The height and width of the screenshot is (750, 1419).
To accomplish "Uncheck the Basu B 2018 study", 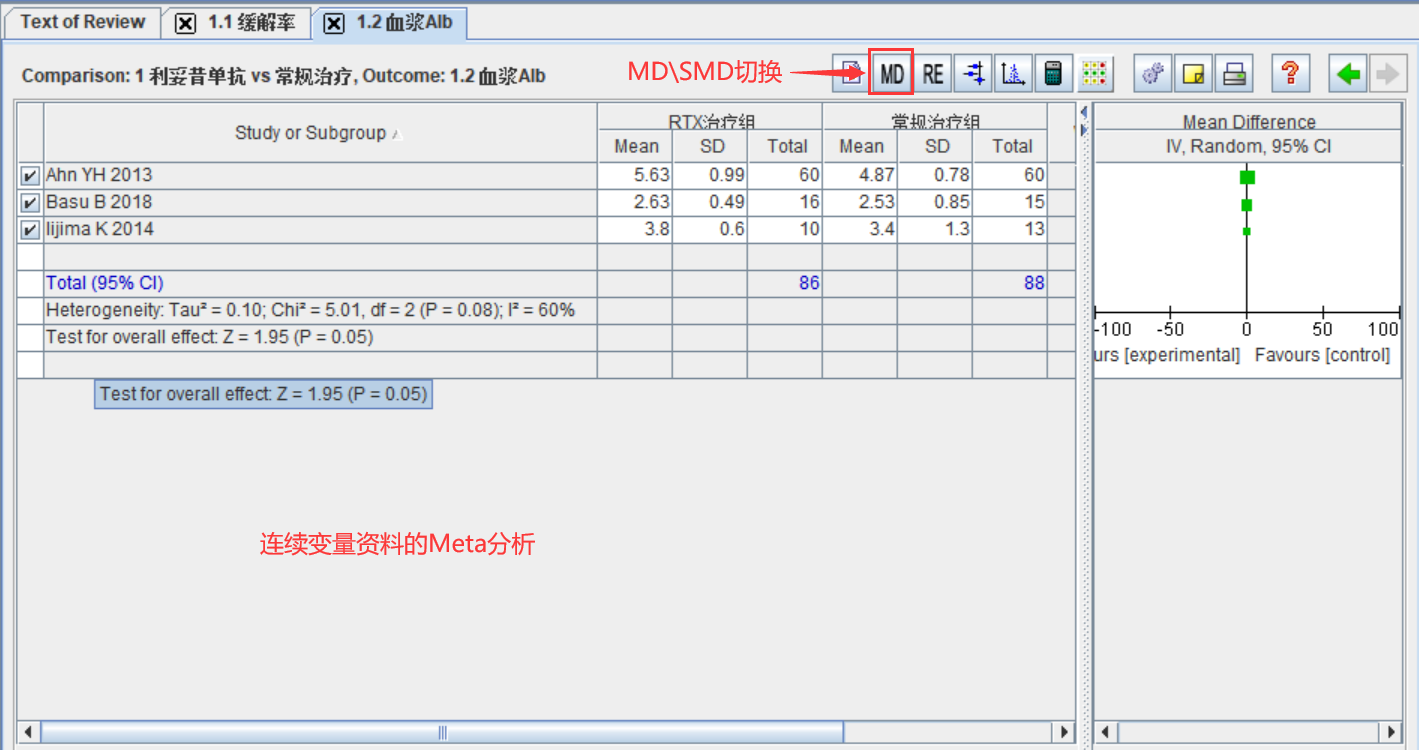I will 29,202.
